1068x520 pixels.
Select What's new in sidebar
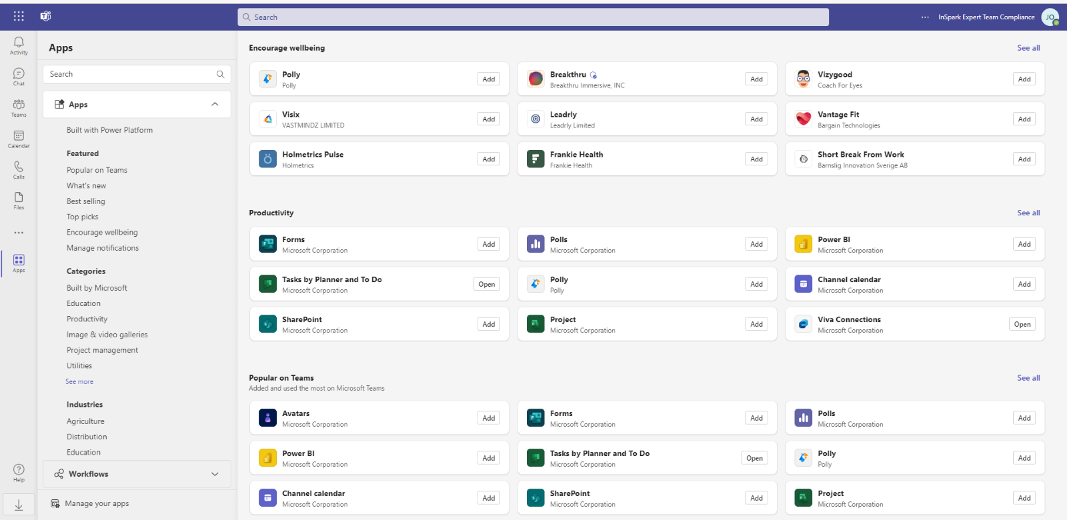(87, 185)
